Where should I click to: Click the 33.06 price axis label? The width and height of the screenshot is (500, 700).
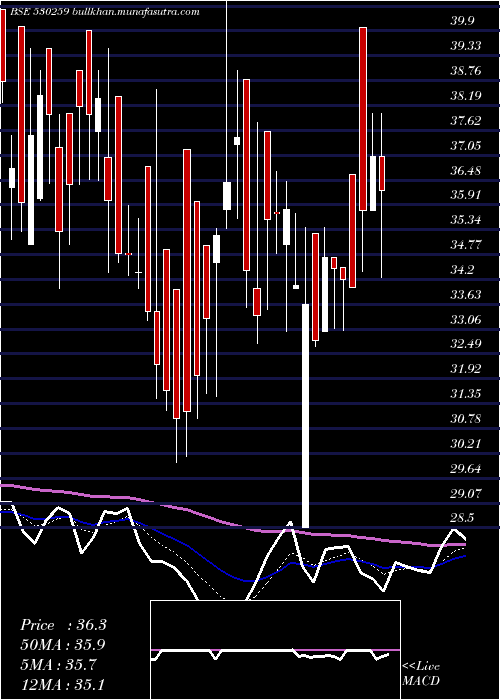[x=467, y=320]
